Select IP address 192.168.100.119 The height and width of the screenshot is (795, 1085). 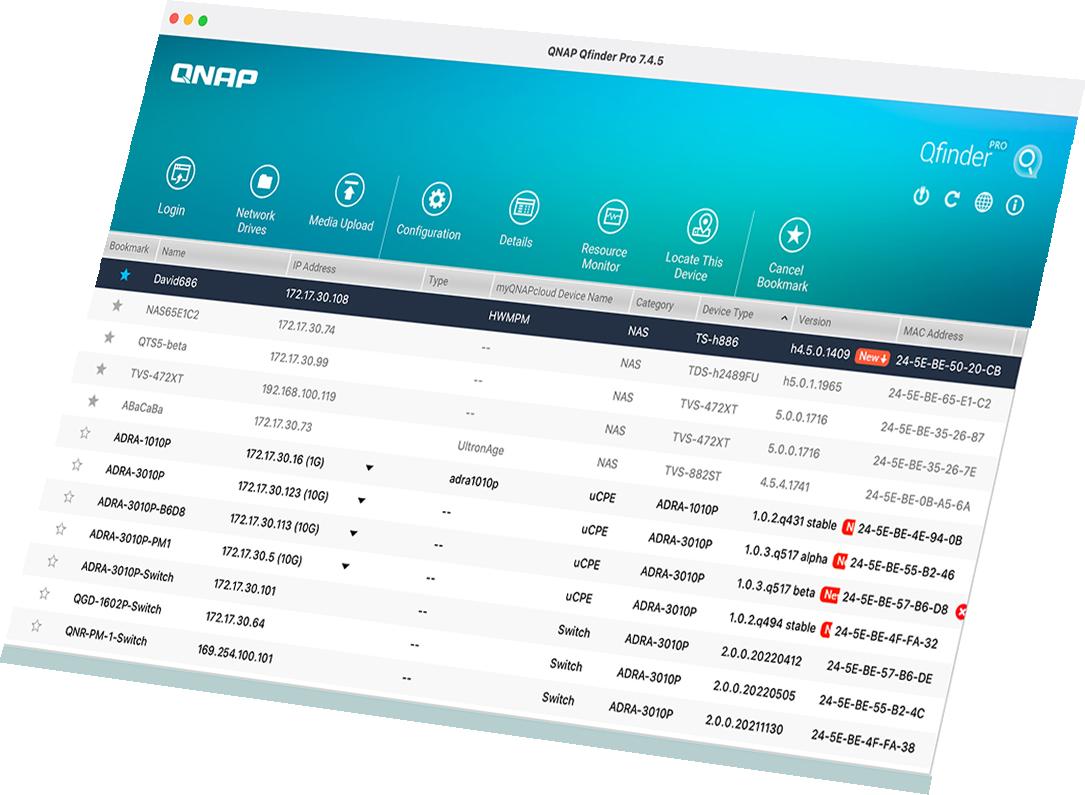pos(299,393)
